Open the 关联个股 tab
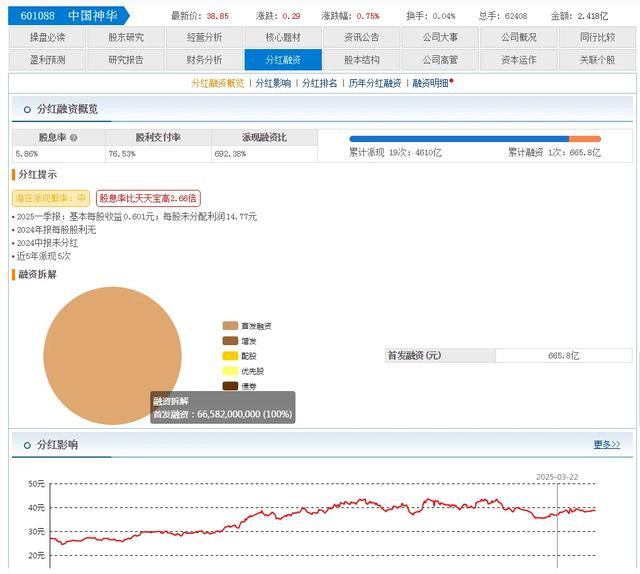The height and width of the screenshot is (574, 640). tap(598, 60)
